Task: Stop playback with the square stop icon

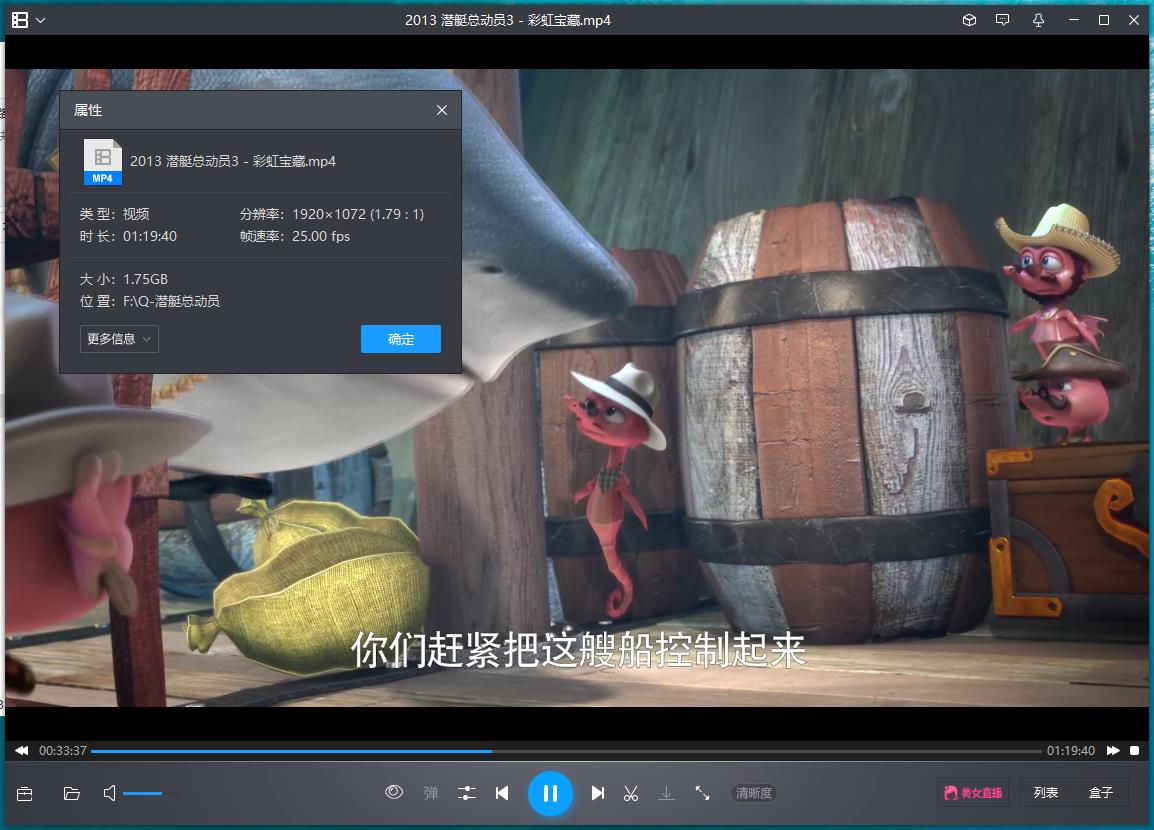Action: tap(1135, 751)
